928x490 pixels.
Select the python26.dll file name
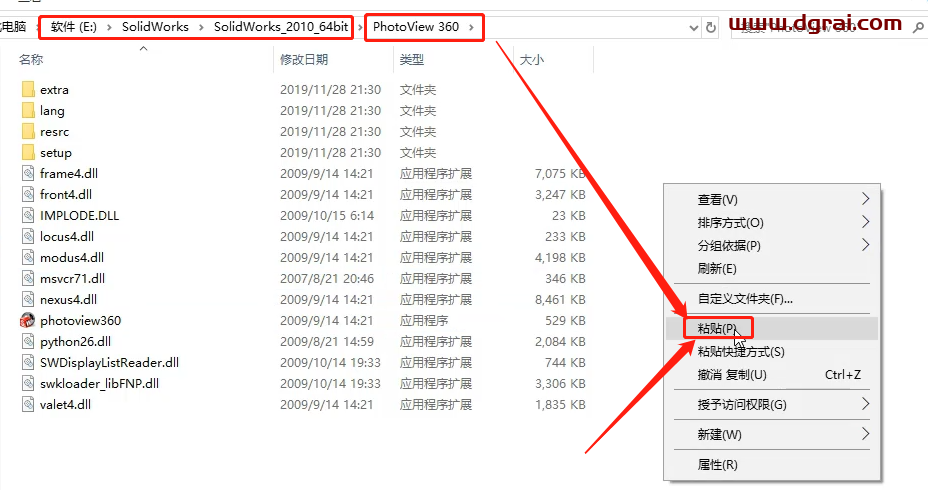[x=75, y=342]
